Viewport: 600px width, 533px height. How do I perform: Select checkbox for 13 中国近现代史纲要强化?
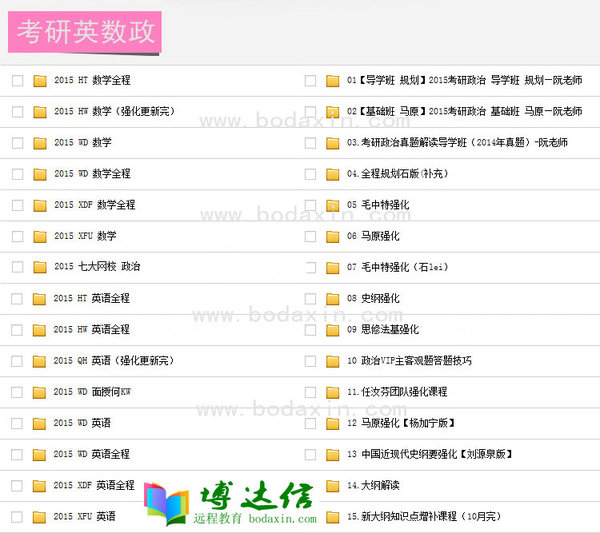tap(310, 455)
